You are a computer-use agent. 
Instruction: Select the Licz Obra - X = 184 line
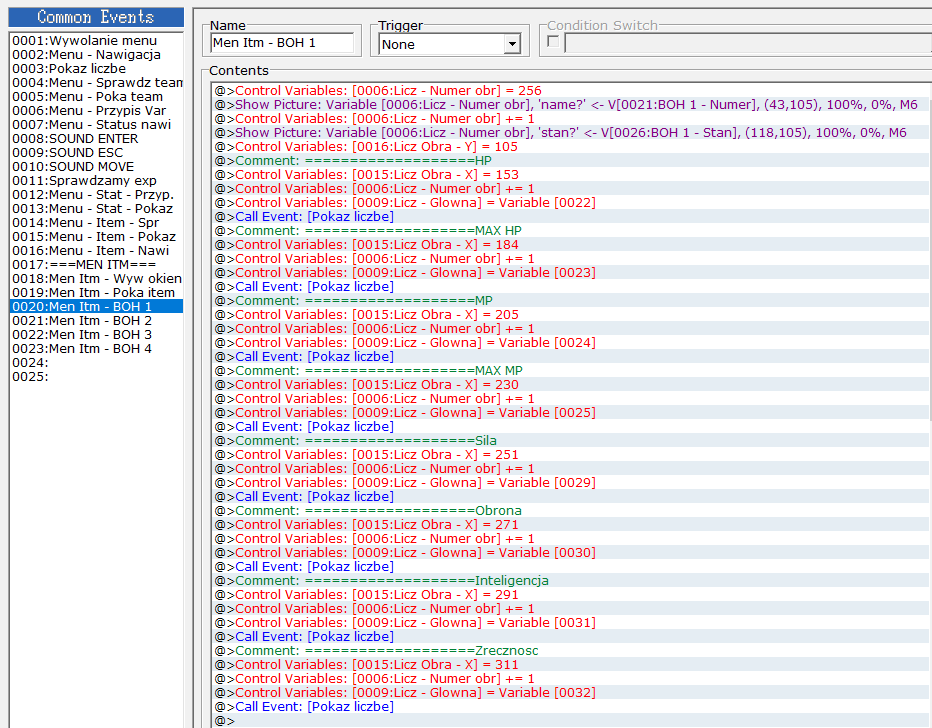tap(570, 245)
